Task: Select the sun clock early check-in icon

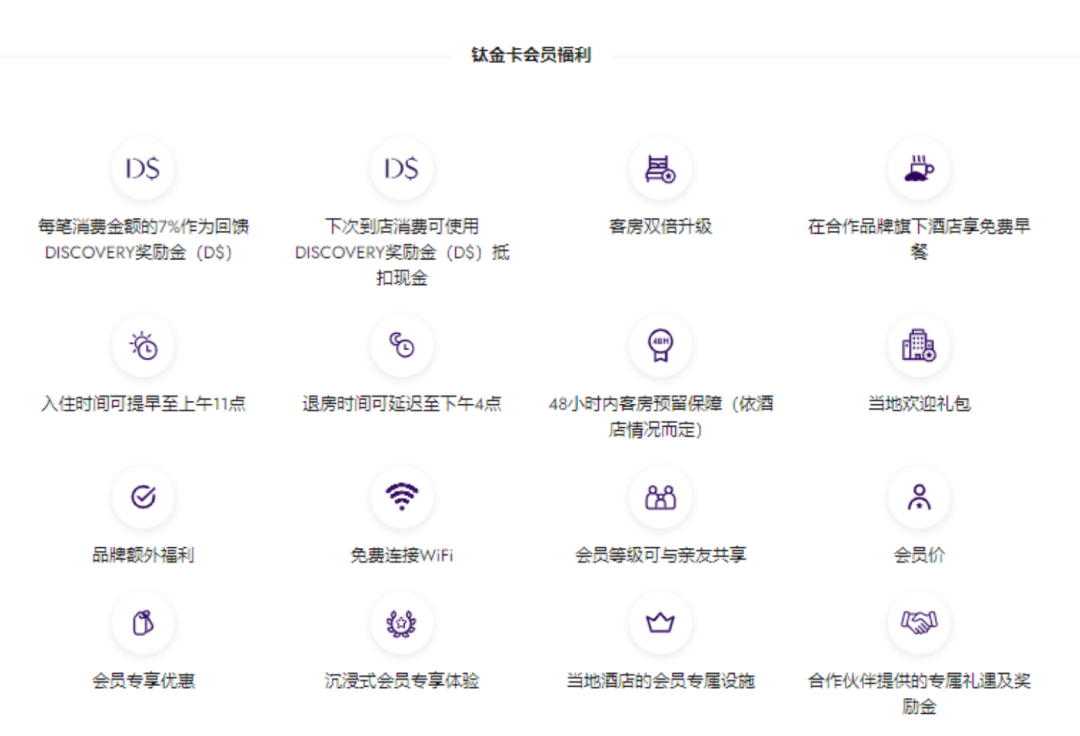Action: tap(143, 345)
